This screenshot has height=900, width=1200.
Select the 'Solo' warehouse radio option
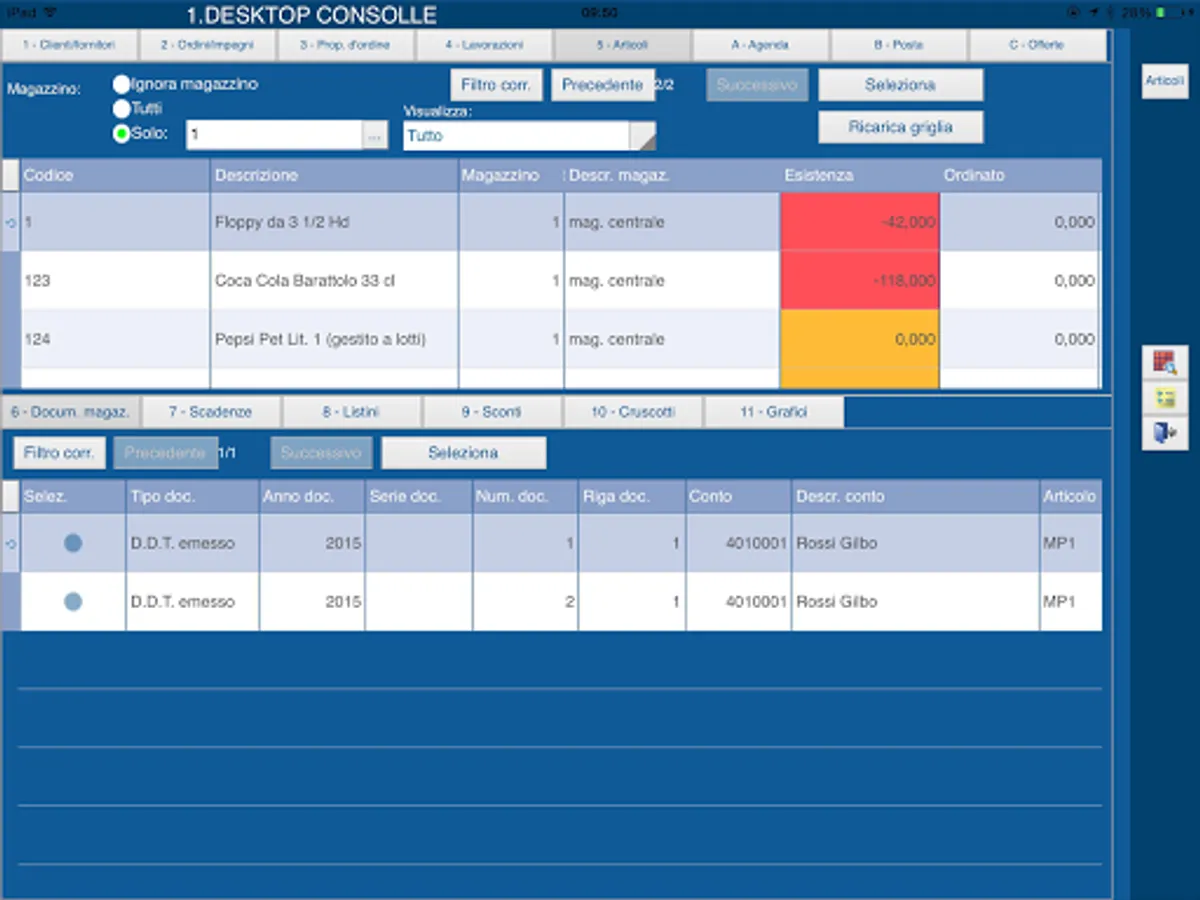click(121, 134)
